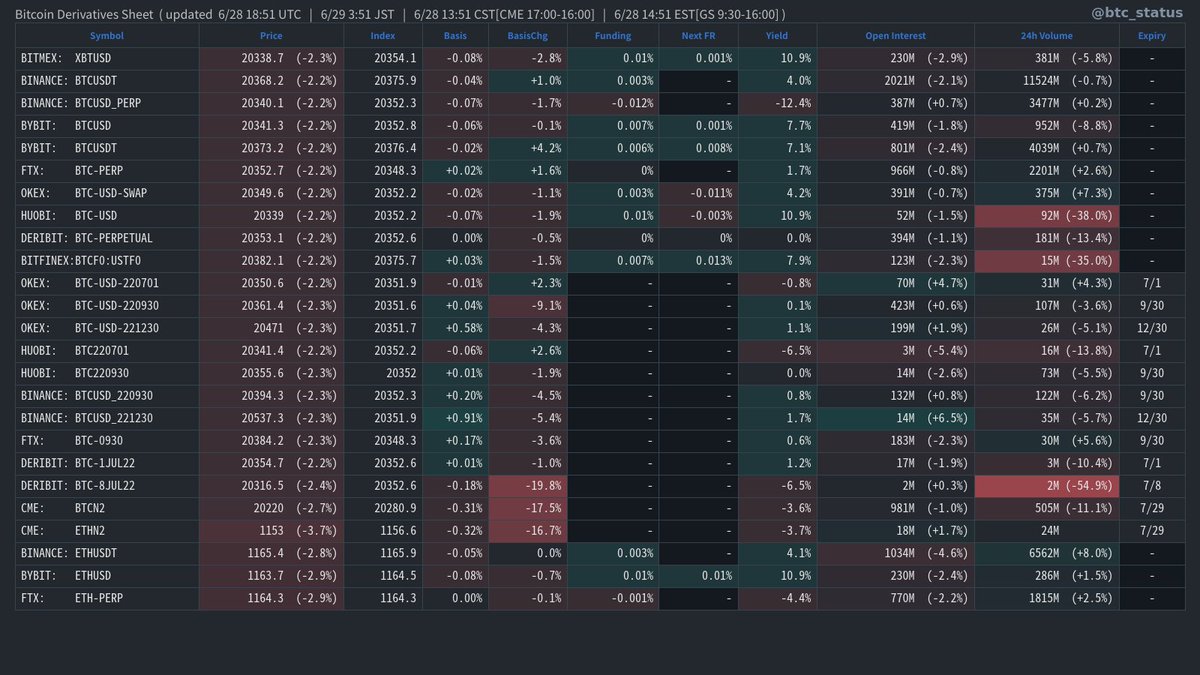Click the Bitcoin Derivatives Sheet title
Viewport: 1200px width, 675px height.
tap(85, 14)
